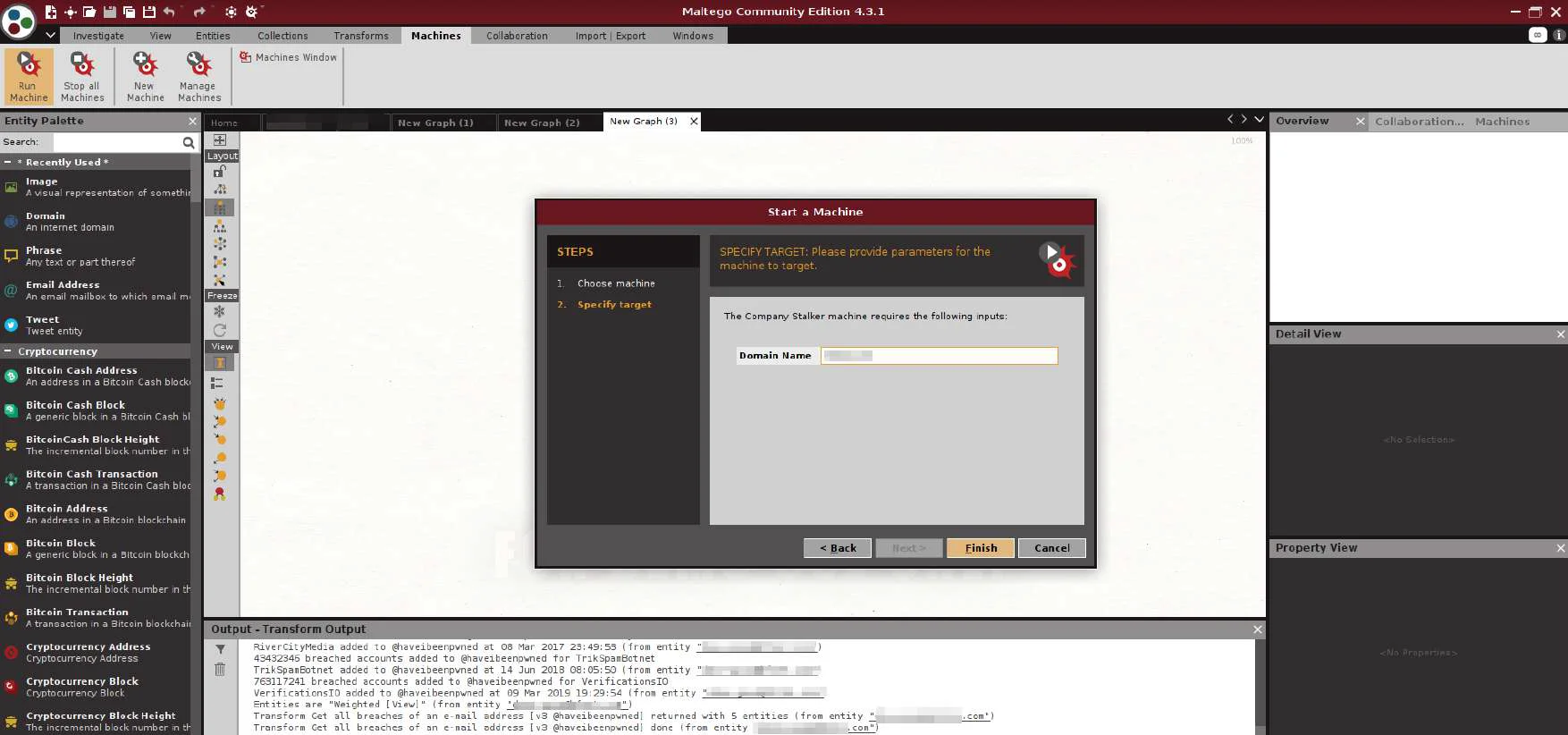Open the Collaboration ribbon tab

(x=517, y=36)
